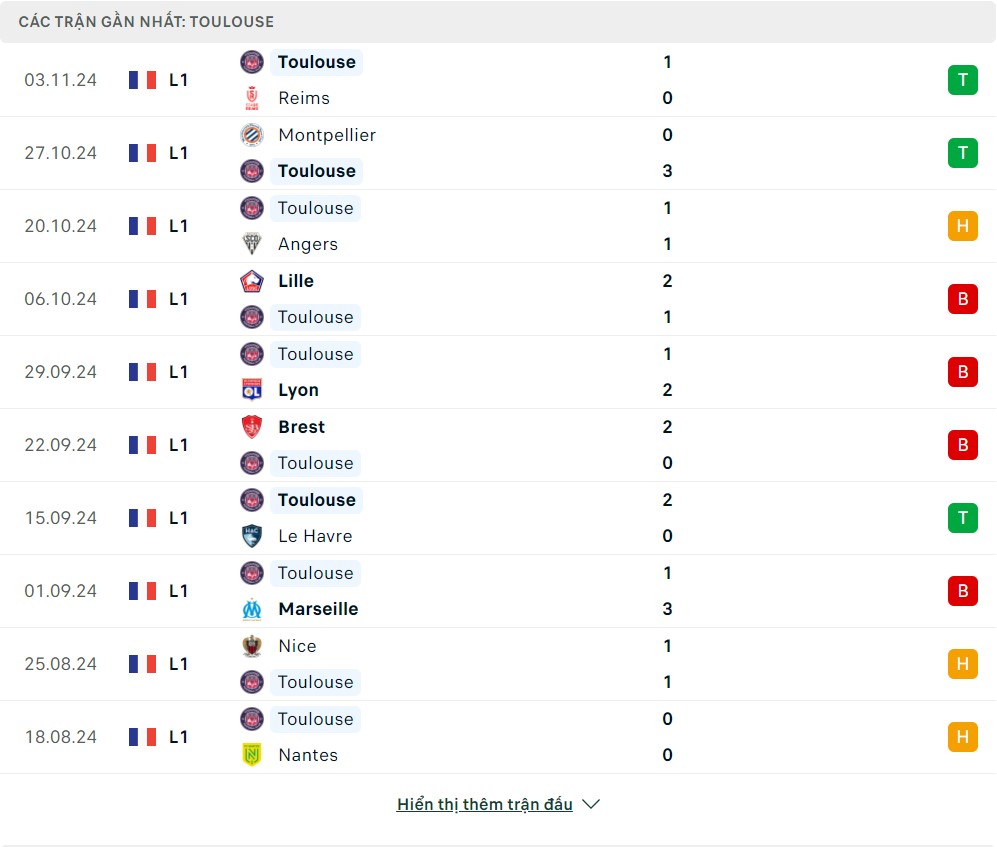Click the Le Havre club crest icon
This screenshot has height=847, width=997.
[x=252, y=536]
